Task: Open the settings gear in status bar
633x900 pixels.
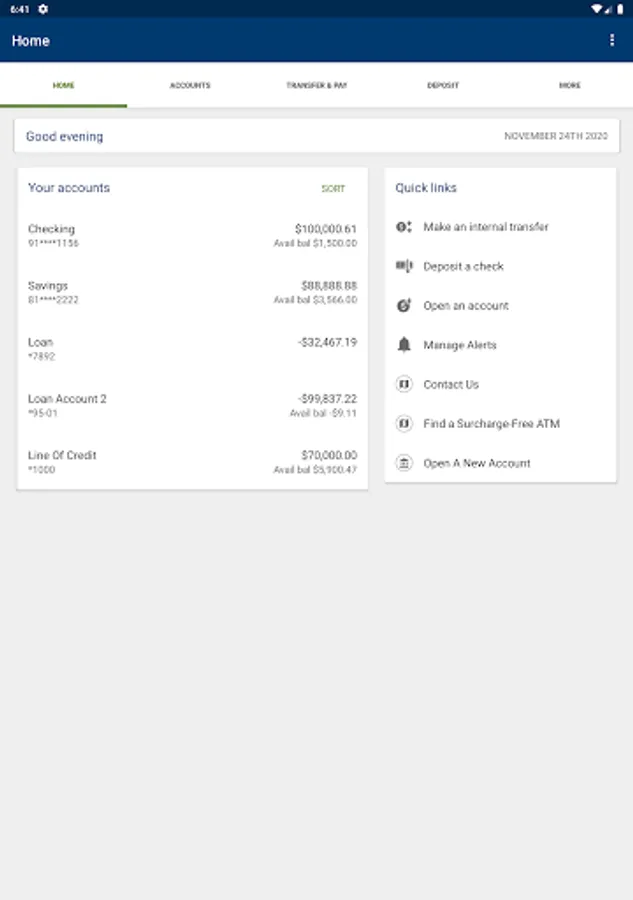Action: point(43,8)
